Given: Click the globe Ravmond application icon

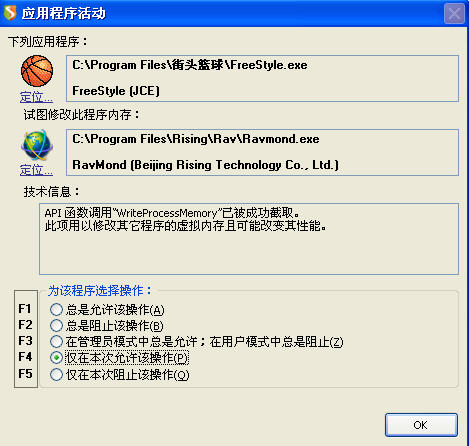Looking at the screenshot, I should click(37, 145).
